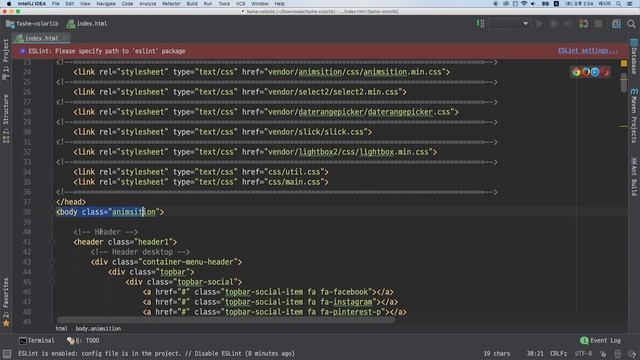Click the css/util.css href on line 34

294,172
